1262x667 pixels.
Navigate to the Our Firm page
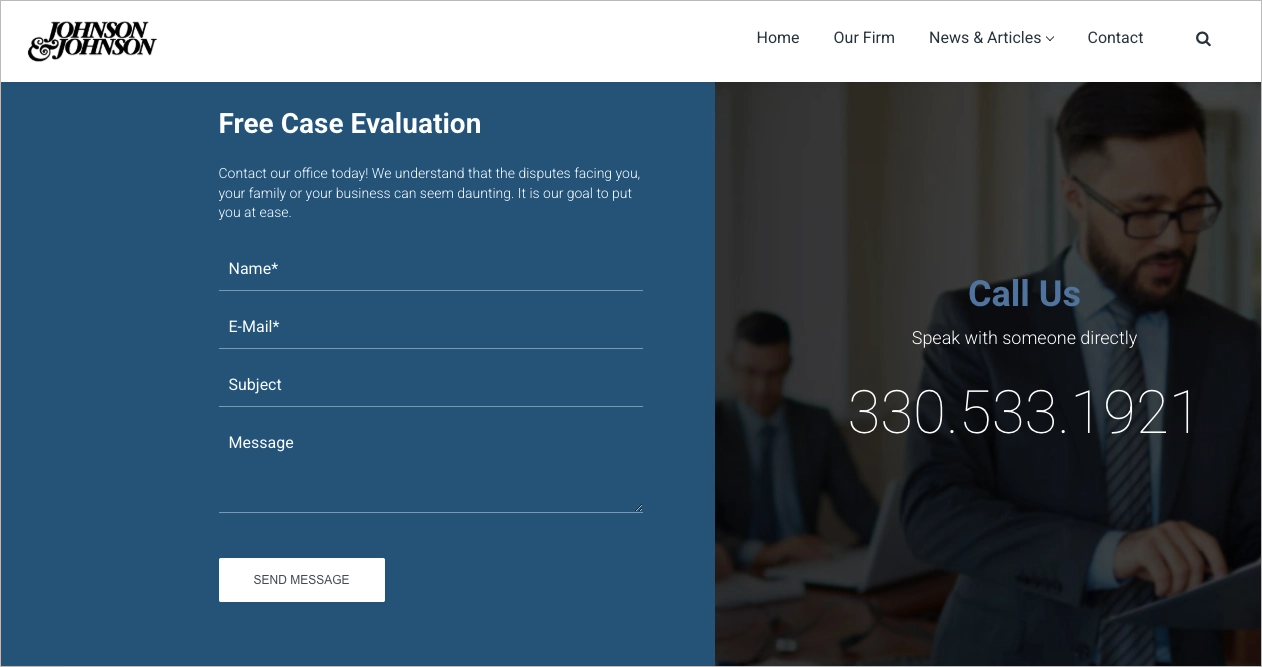click(863, 38)
